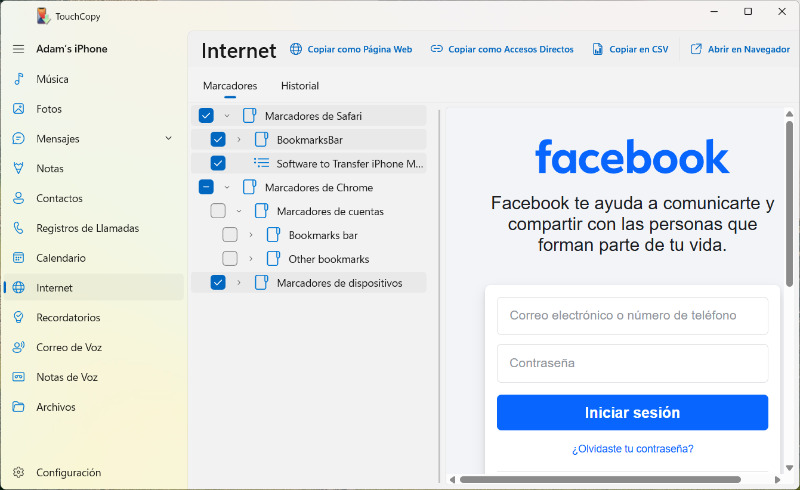Focus the Correo electrónico o teléfono field

click(x=632, y=315)
